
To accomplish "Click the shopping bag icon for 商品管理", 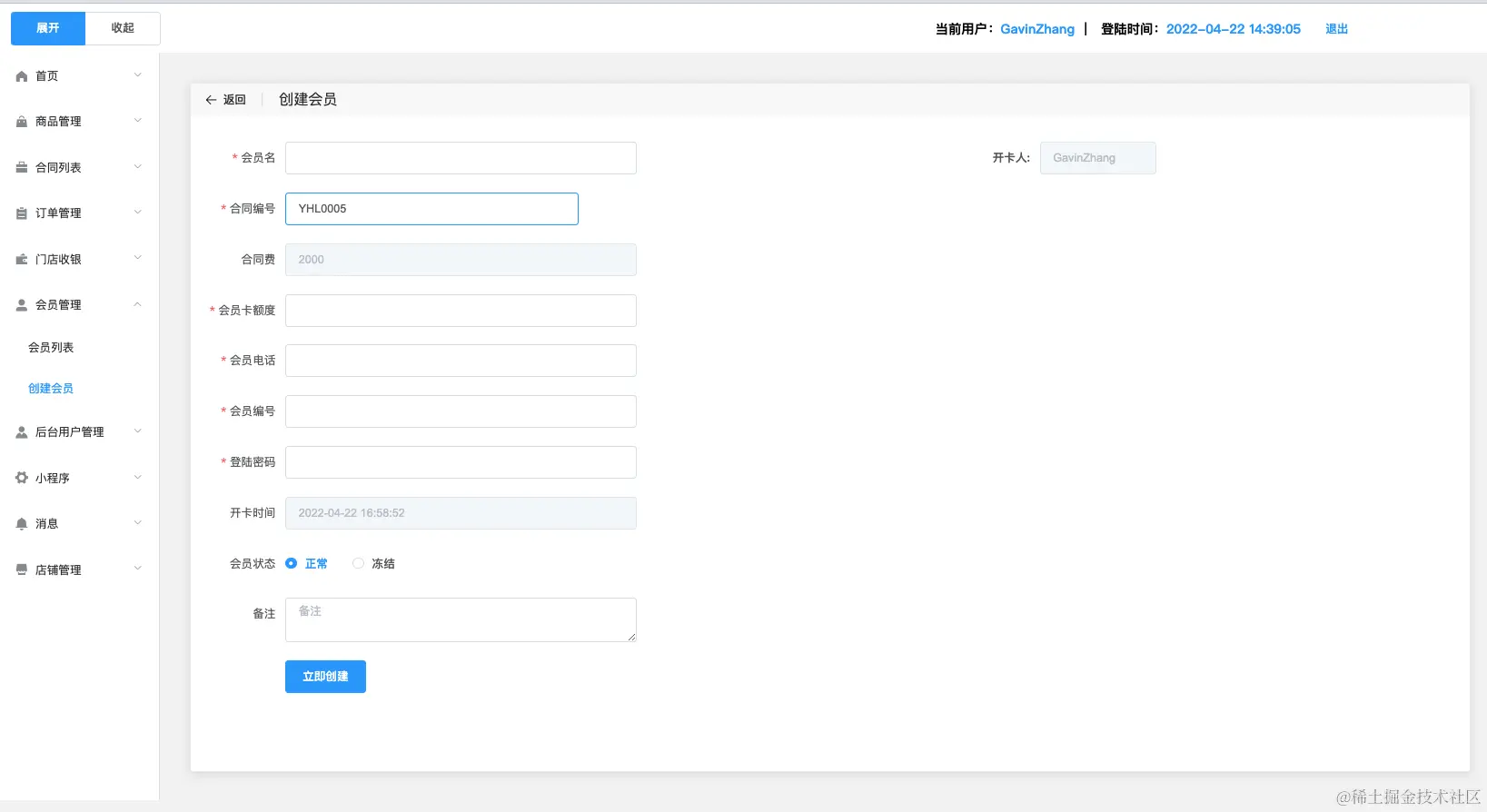I will 22,122.
